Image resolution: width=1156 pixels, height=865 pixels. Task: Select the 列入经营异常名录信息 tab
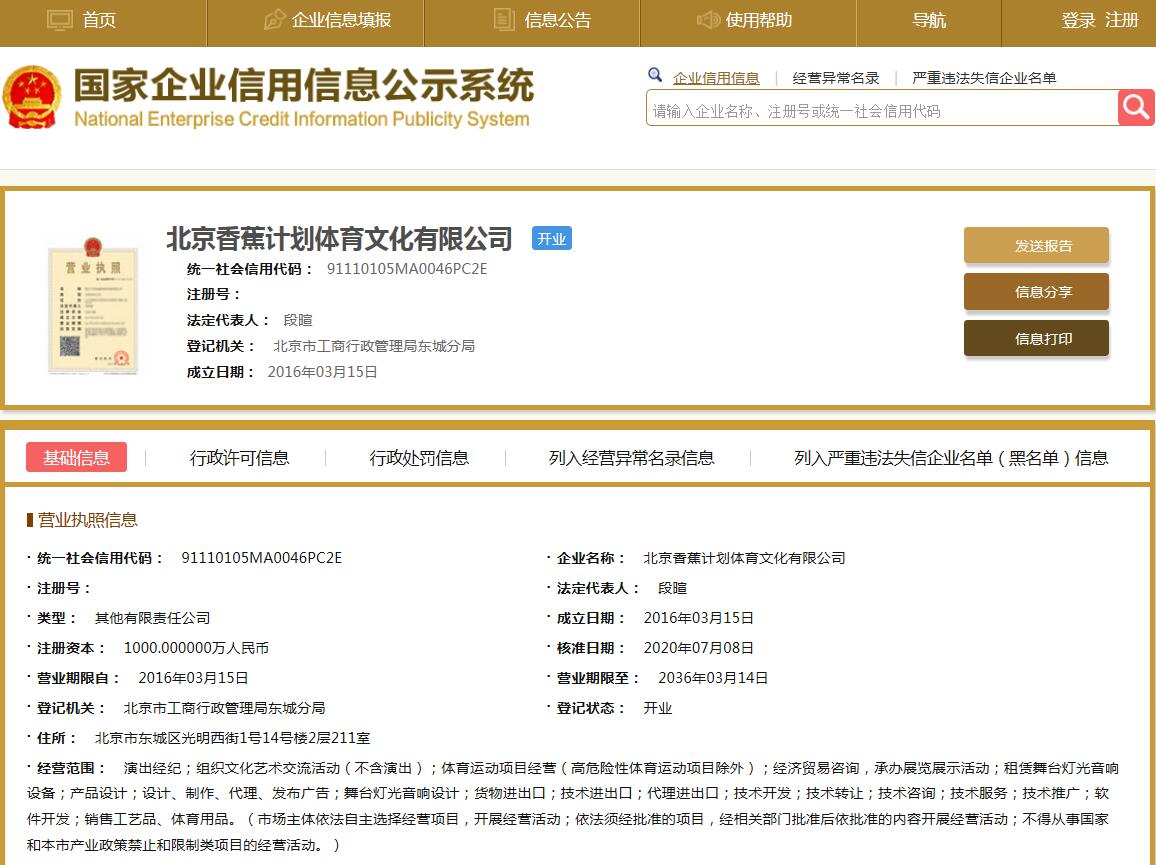631,458
